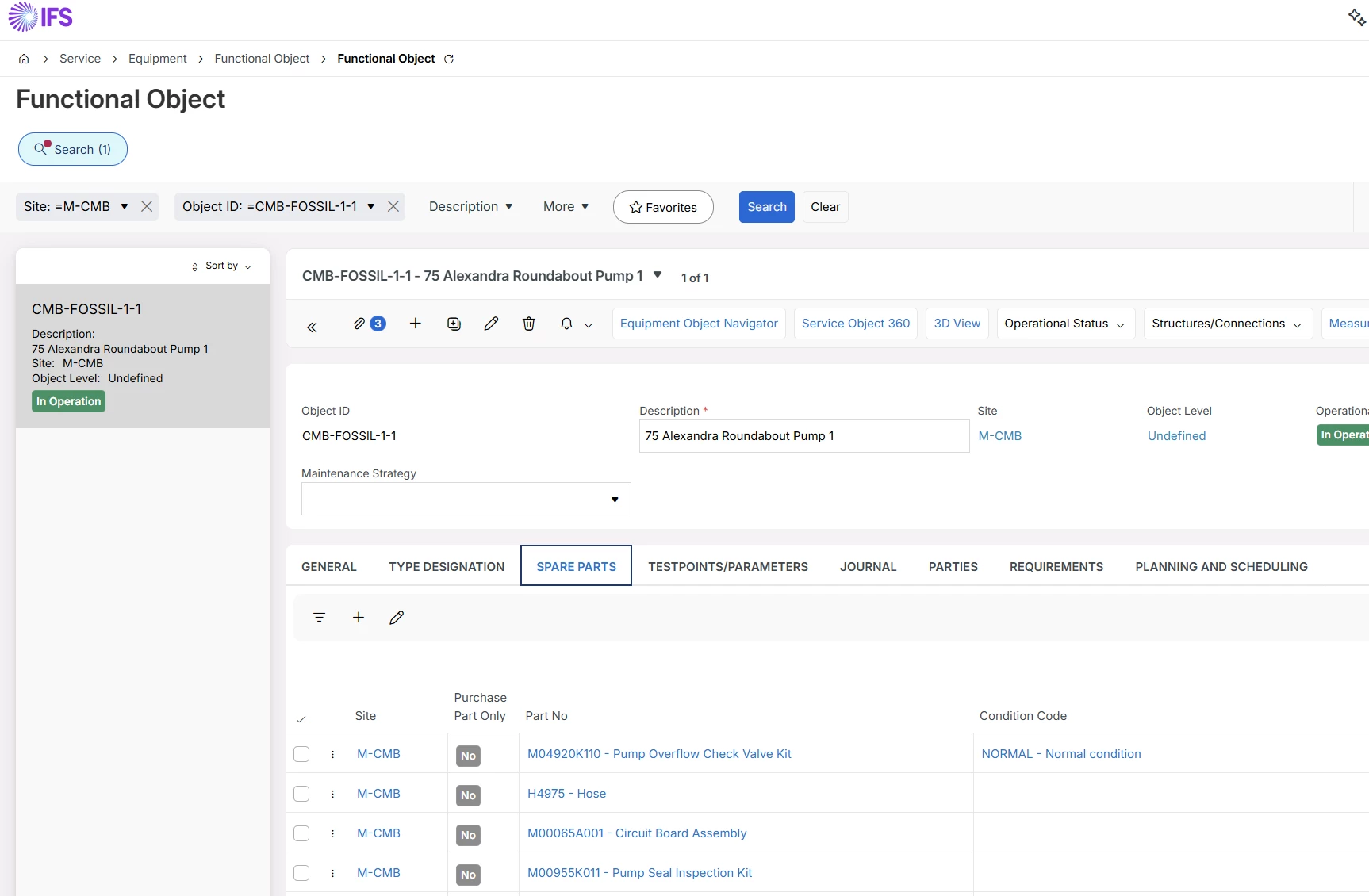Click the attachments paperclip icon

tap(360, 324)
